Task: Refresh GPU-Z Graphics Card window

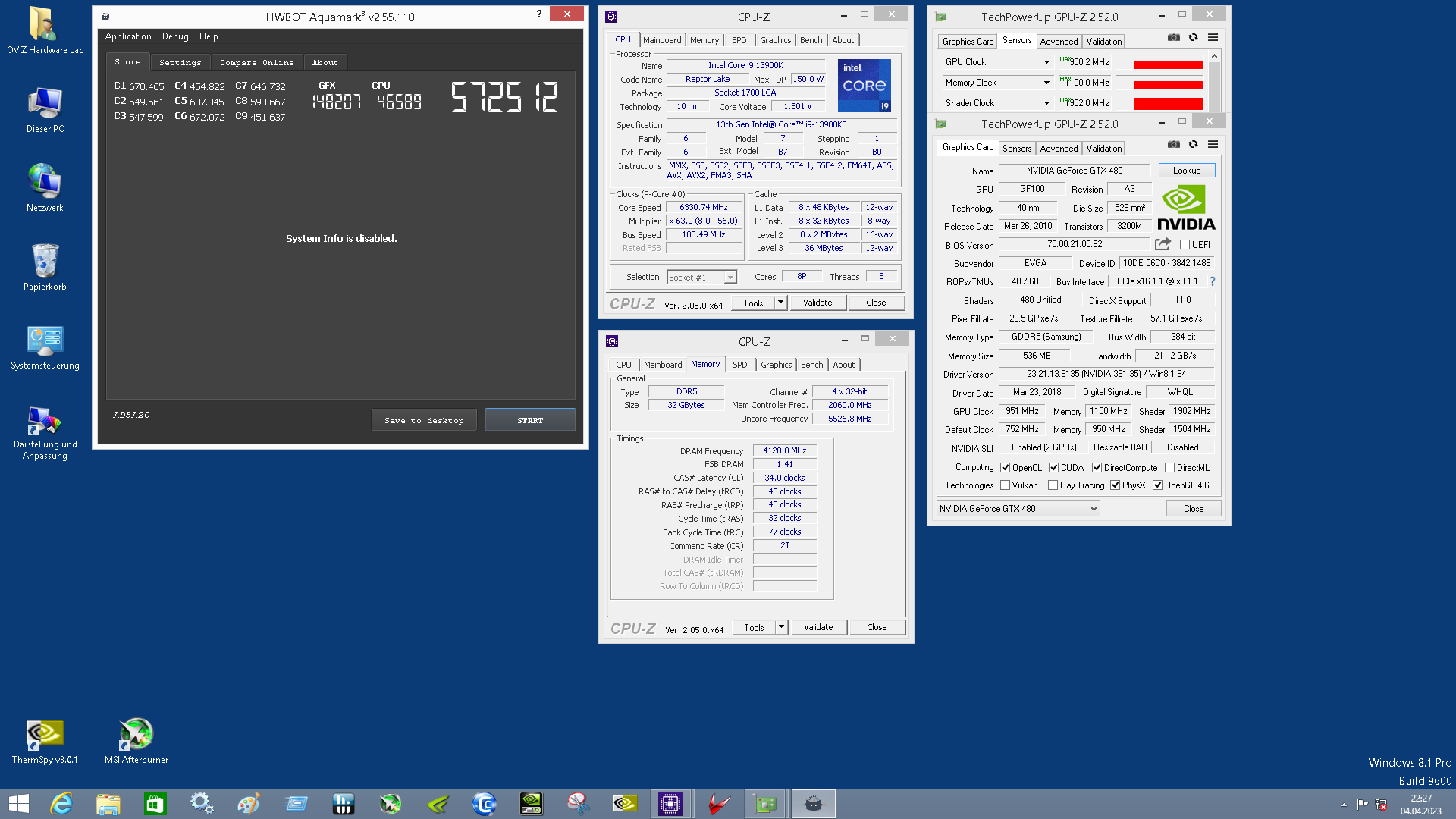Action: coord(1193,144)
